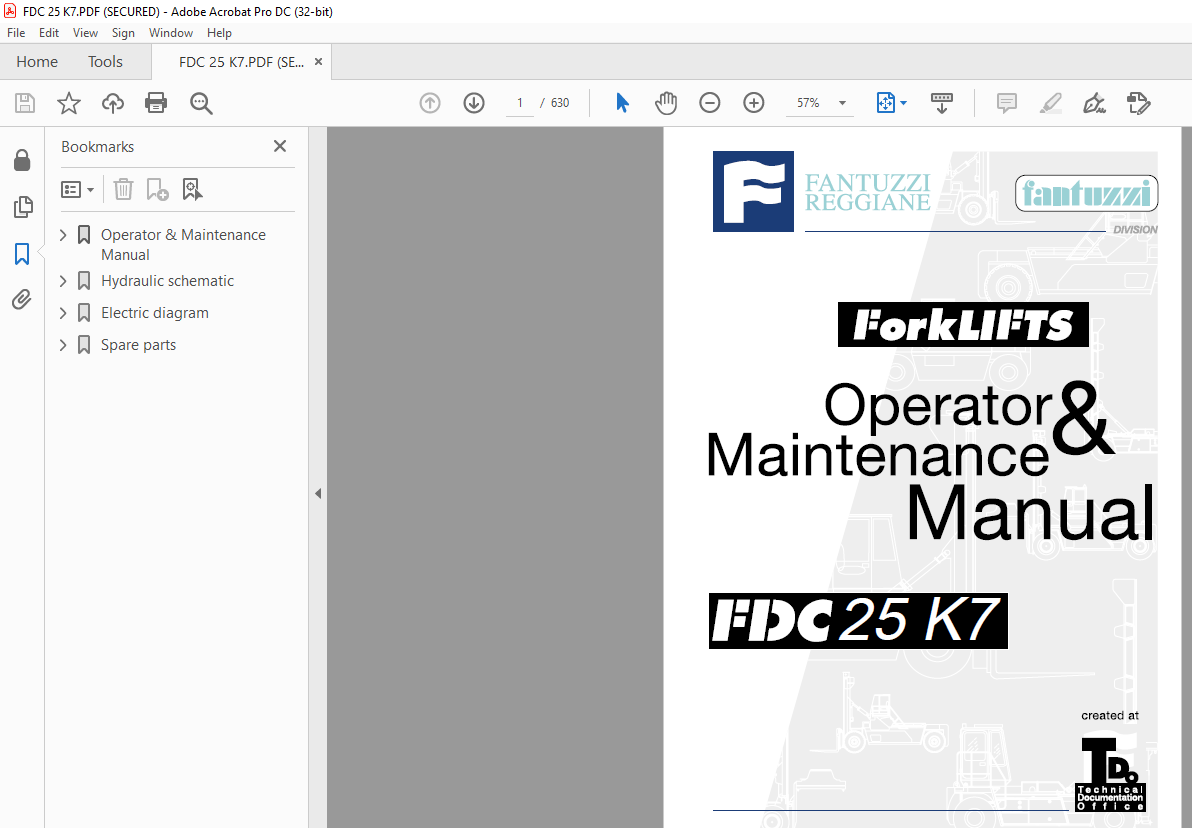This screenshot has height=828, width=1192.
Task: Open the File menu
Action: (x=16, y=33)
